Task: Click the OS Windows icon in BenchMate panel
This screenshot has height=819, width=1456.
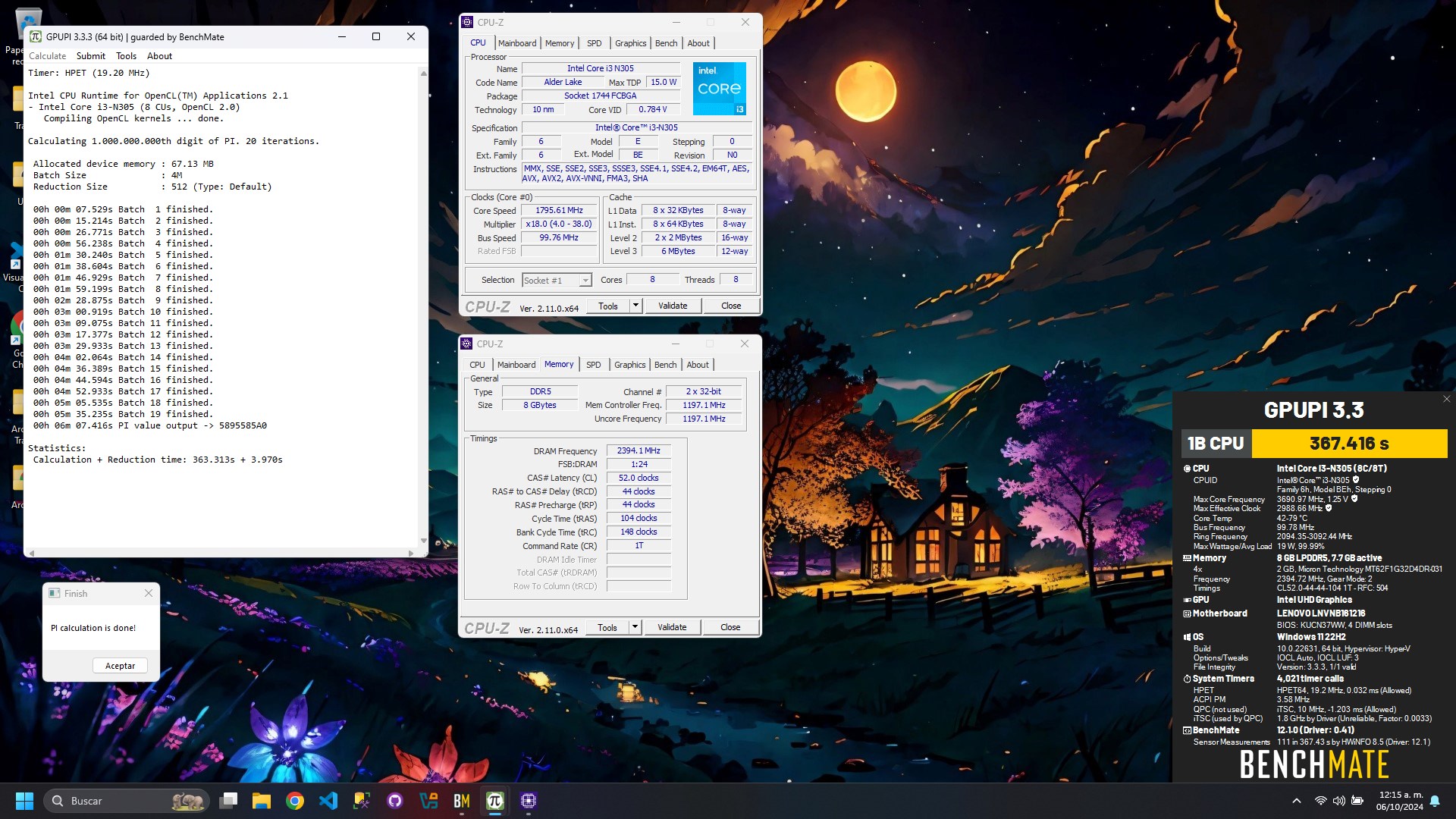Action: [1187, 637]
